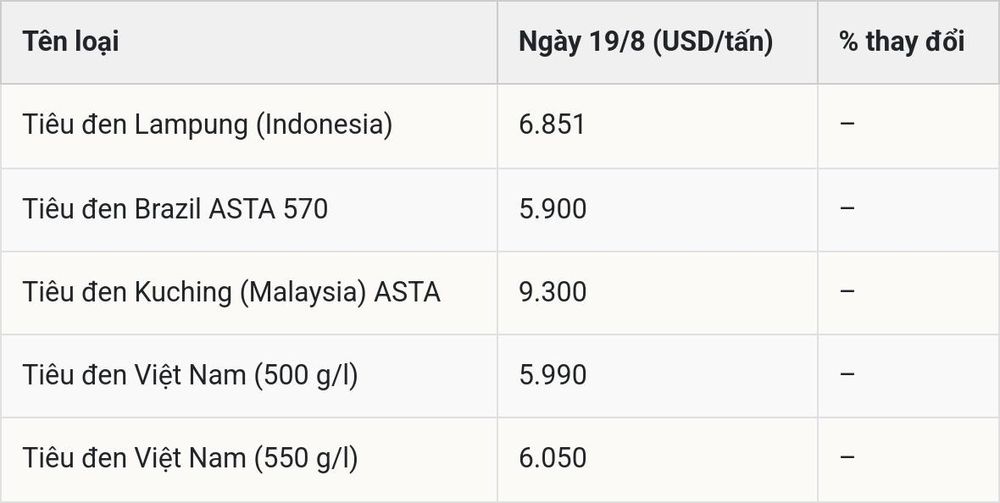Select the Tiêu đen Lampung (Indonesia) cell
The image size is (1000, 503).
(x=249, y=126)
